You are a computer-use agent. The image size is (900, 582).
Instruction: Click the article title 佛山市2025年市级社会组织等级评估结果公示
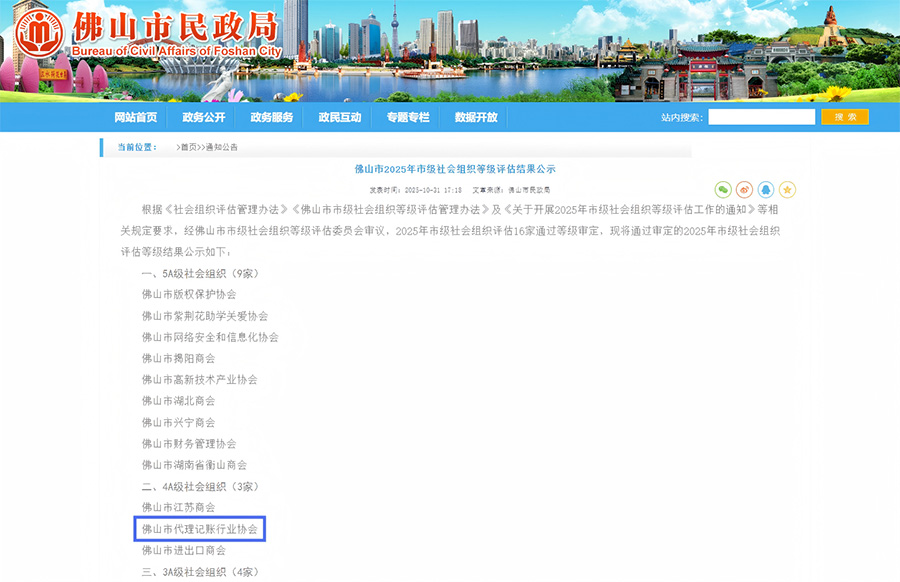coord(455,169)
